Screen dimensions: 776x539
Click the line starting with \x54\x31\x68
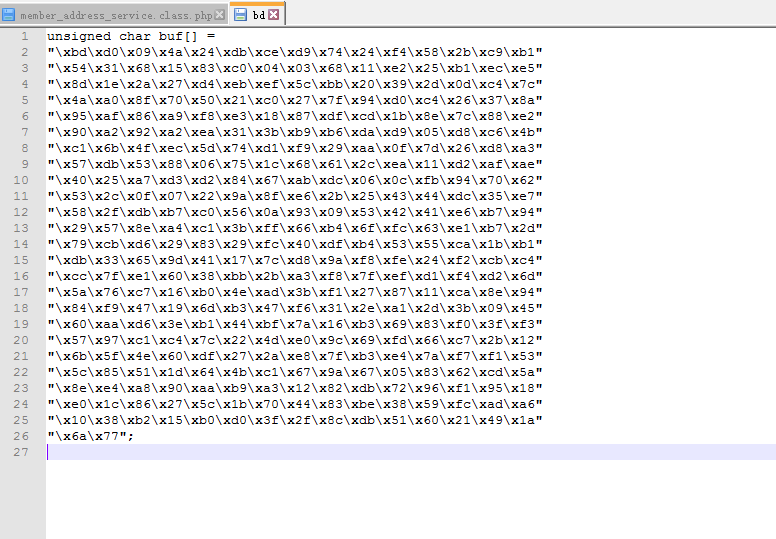[x=295, y=68]
